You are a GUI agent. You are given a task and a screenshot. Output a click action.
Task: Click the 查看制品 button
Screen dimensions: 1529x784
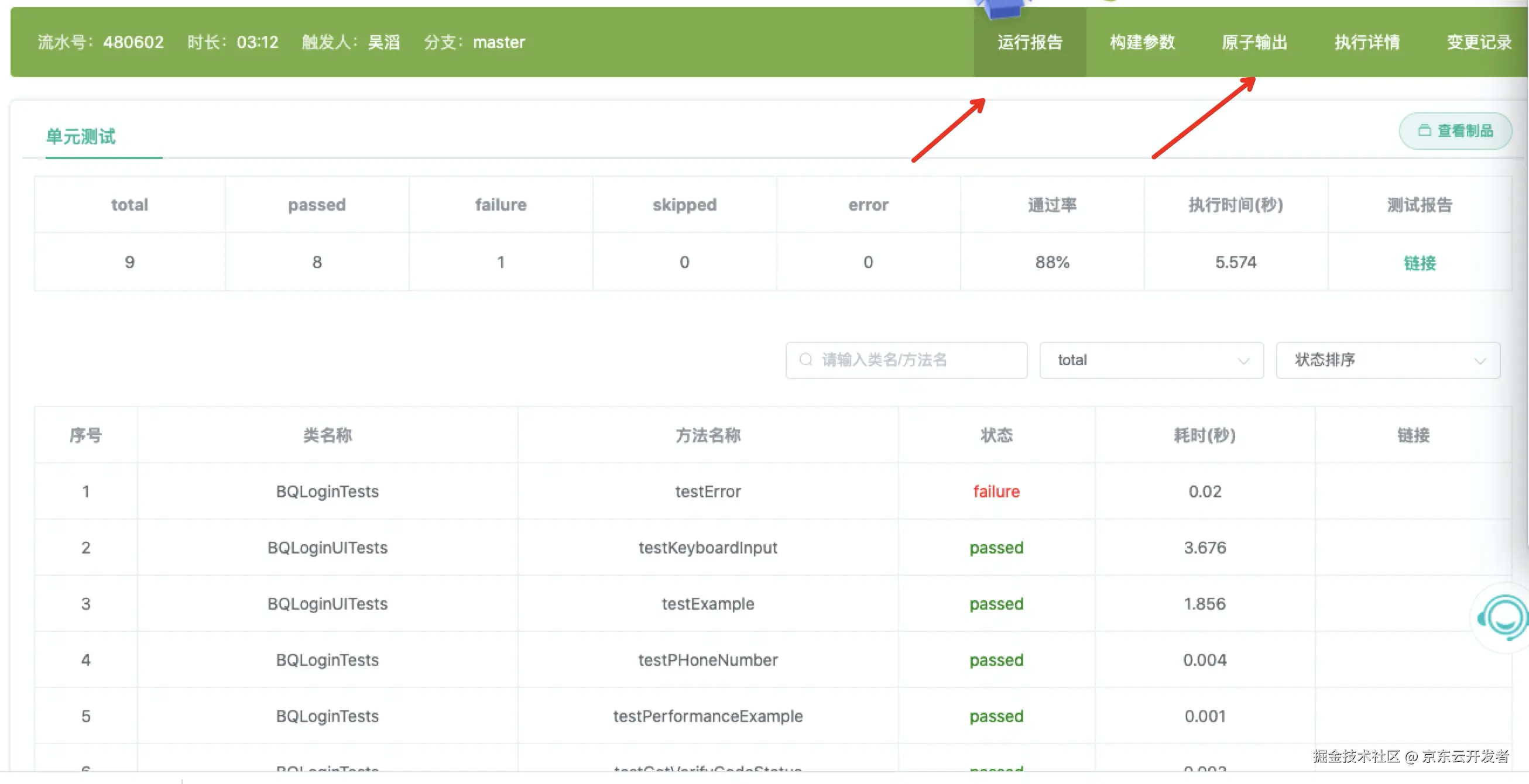[1455, 130]
